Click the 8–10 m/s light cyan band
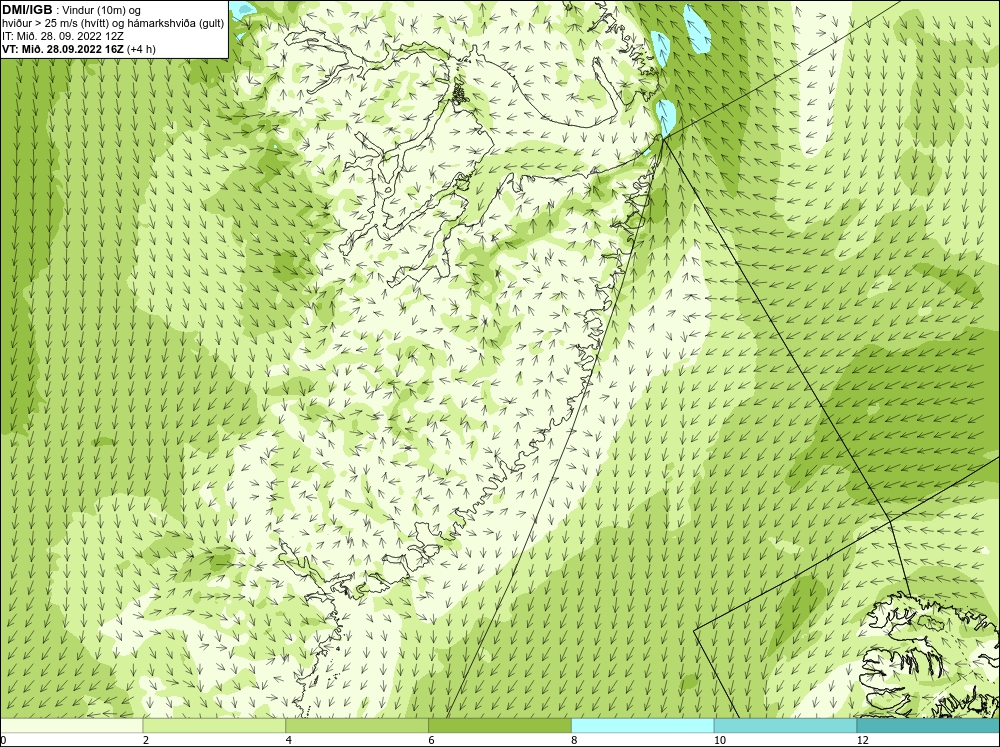The height and width of the screenshot is (747, 1000). [643, 726]
